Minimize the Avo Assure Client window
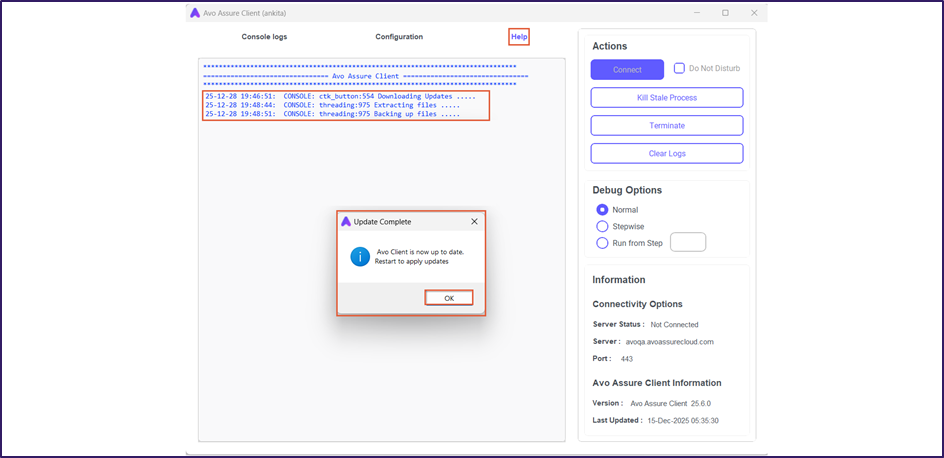 click(698, 13)
